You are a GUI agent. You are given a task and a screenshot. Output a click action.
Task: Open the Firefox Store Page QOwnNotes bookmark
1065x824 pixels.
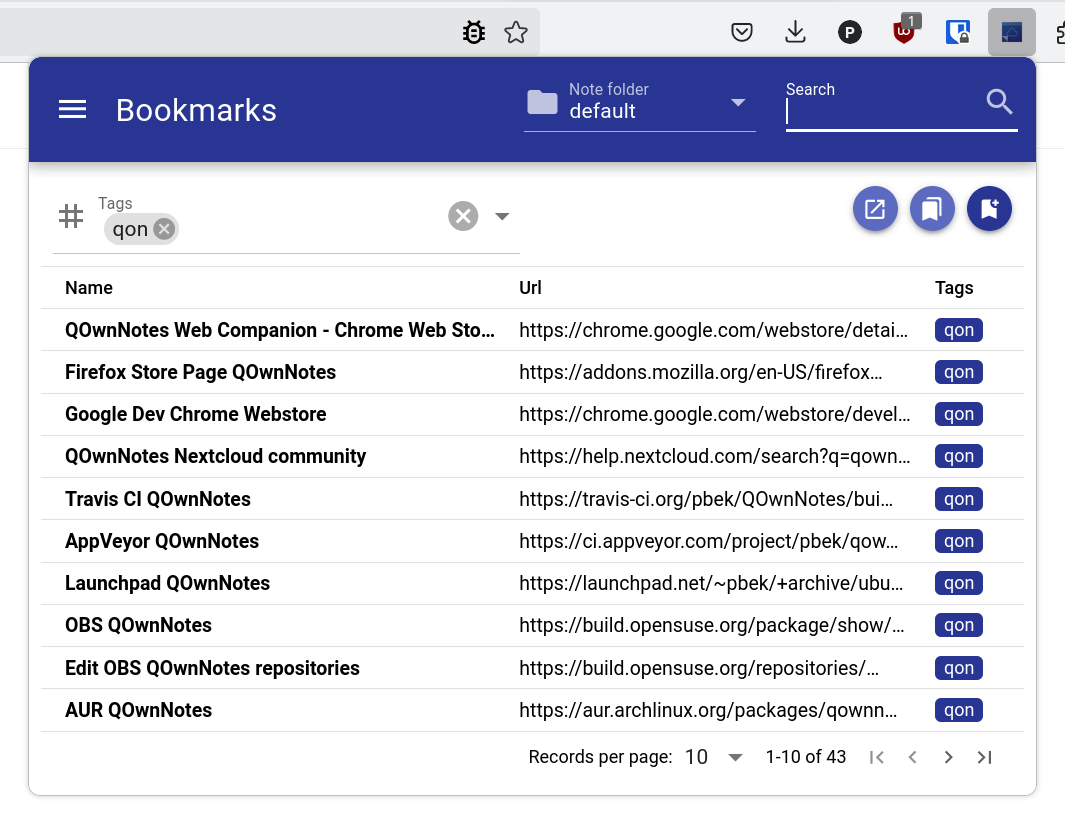200,372
